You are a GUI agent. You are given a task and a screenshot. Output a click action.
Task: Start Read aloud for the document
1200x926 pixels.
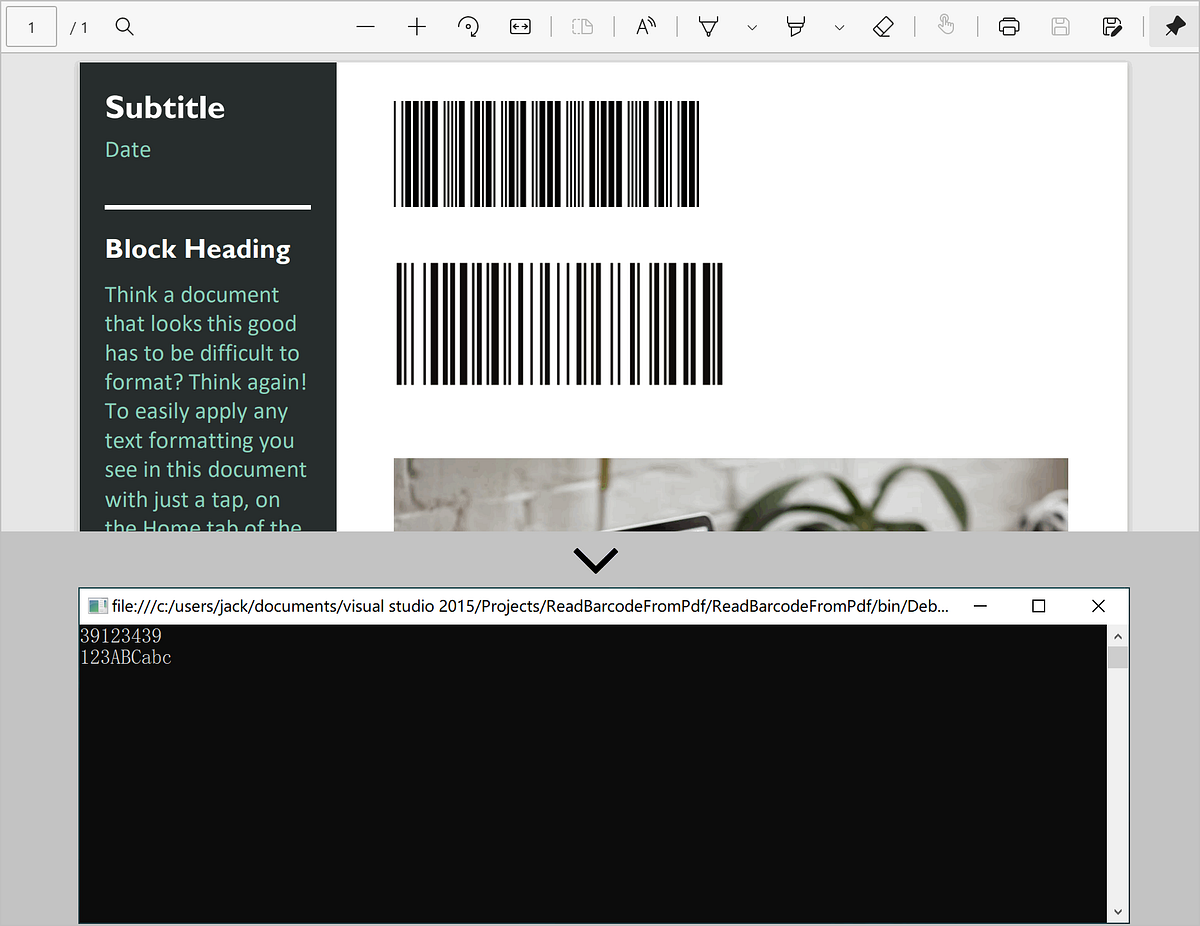pyautogui.click(x=645, y=27)
